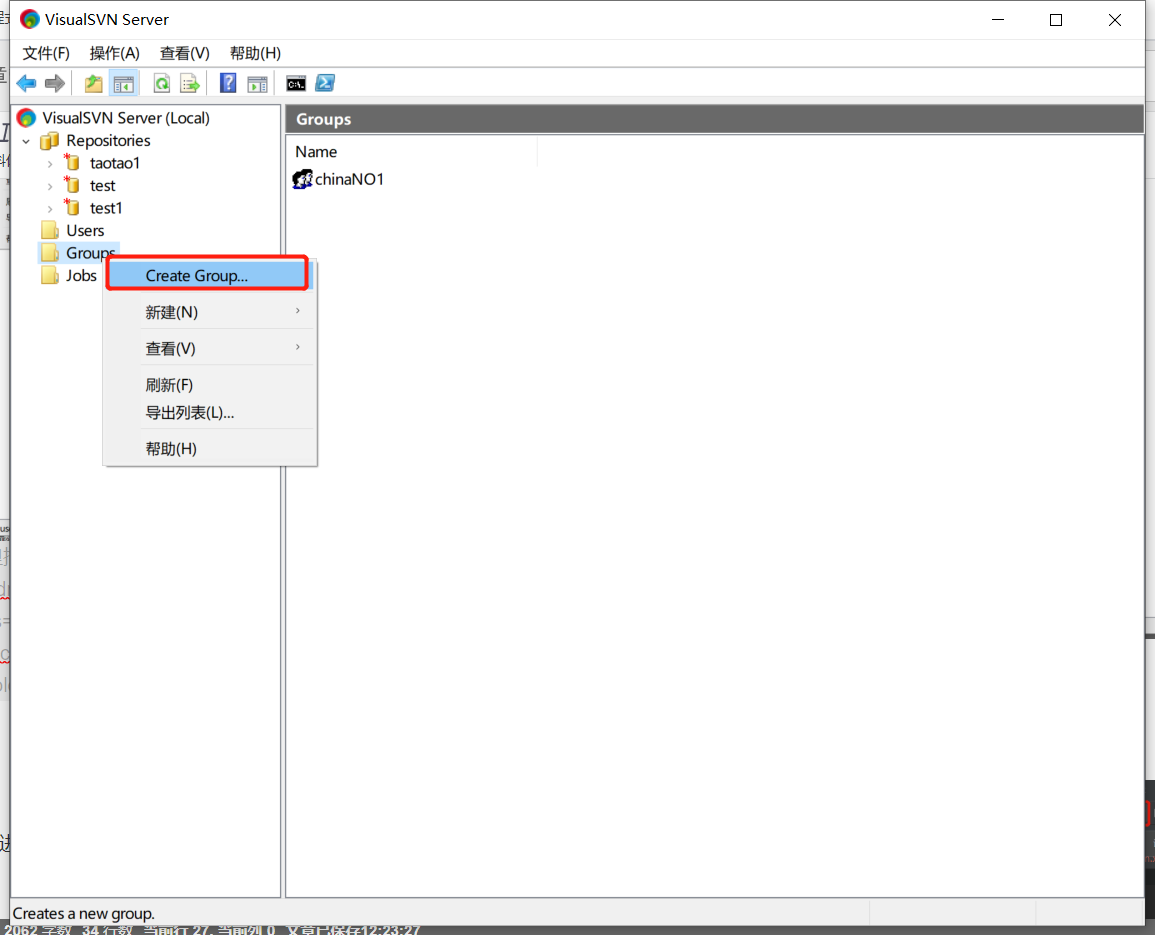The image size is (1155, 935).
Task: Choose Create Group... from context menu
Action: point(207,276)
